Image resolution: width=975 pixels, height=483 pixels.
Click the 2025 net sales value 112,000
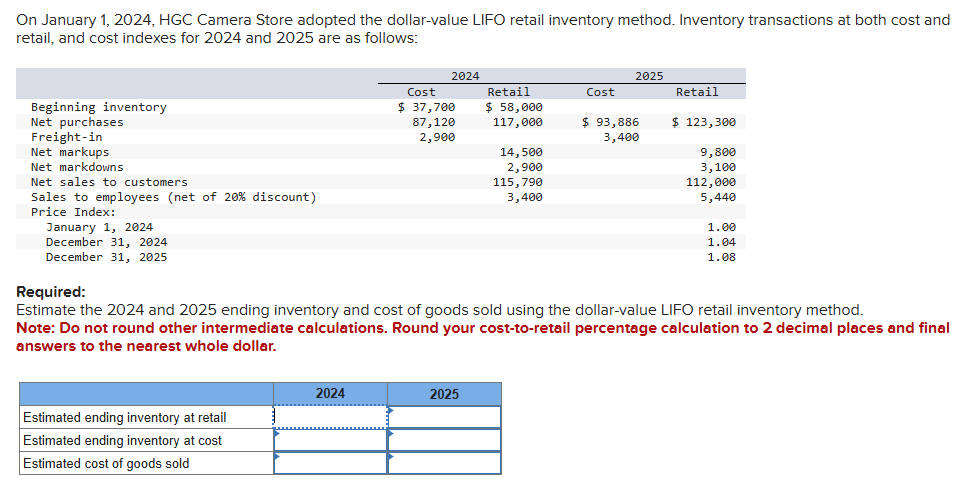[x=711, y=182]
